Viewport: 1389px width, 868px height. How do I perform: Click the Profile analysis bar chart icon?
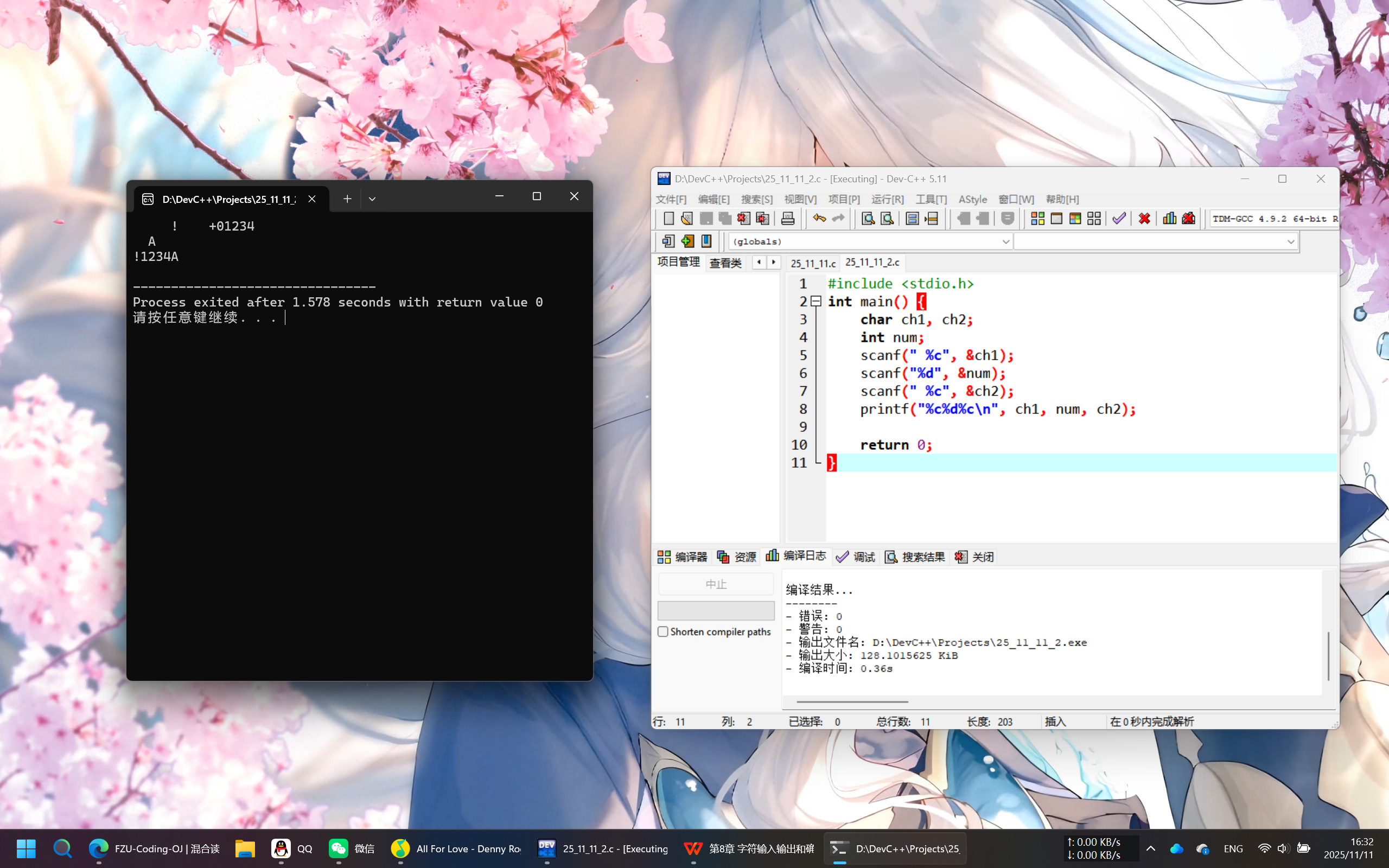click(1169, 218)
